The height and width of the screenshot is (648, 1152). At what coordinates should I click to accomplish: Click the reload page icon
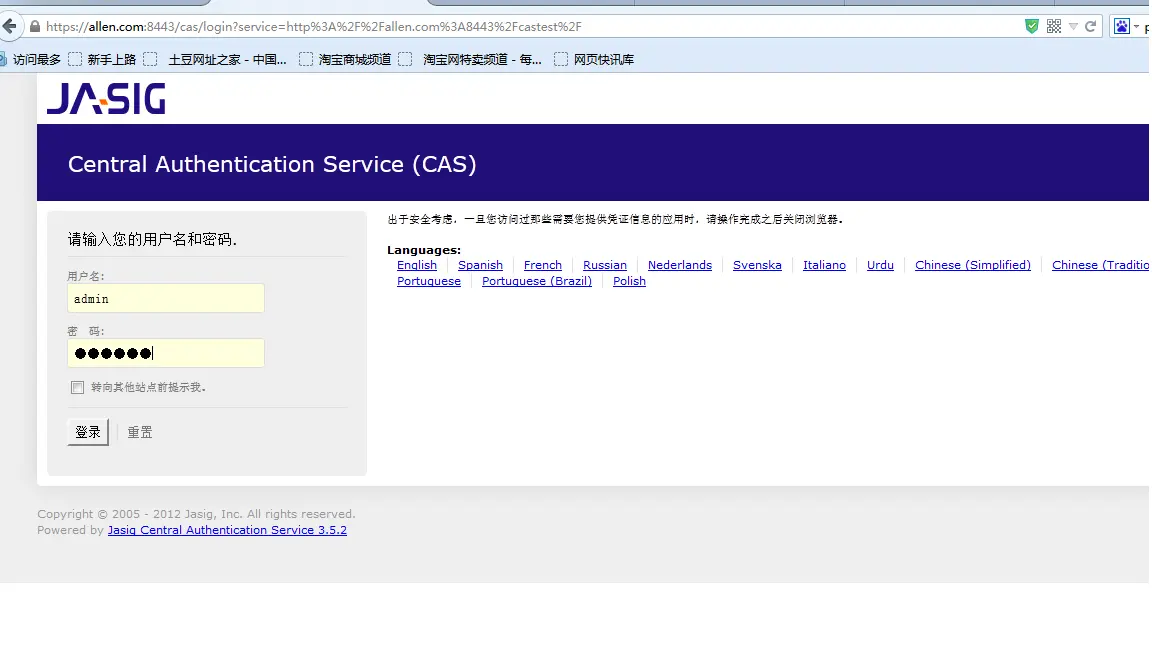tap(1091, 26)
